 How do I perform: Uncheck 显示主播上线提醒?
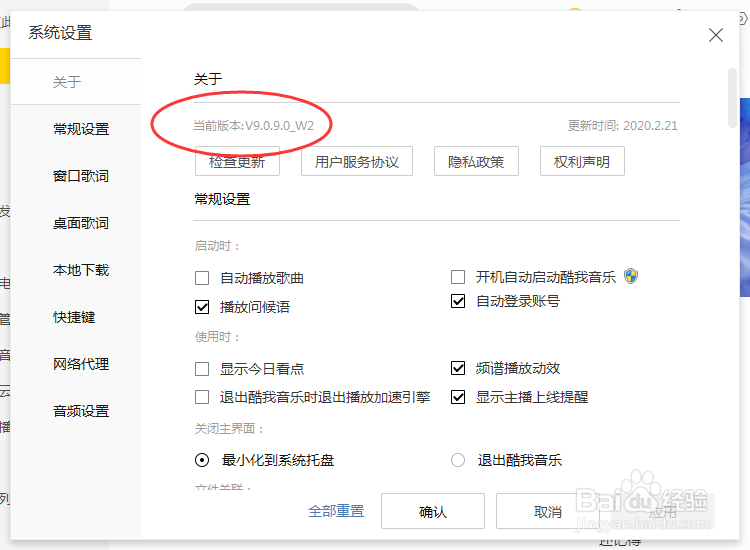click(x=458, y=397)
